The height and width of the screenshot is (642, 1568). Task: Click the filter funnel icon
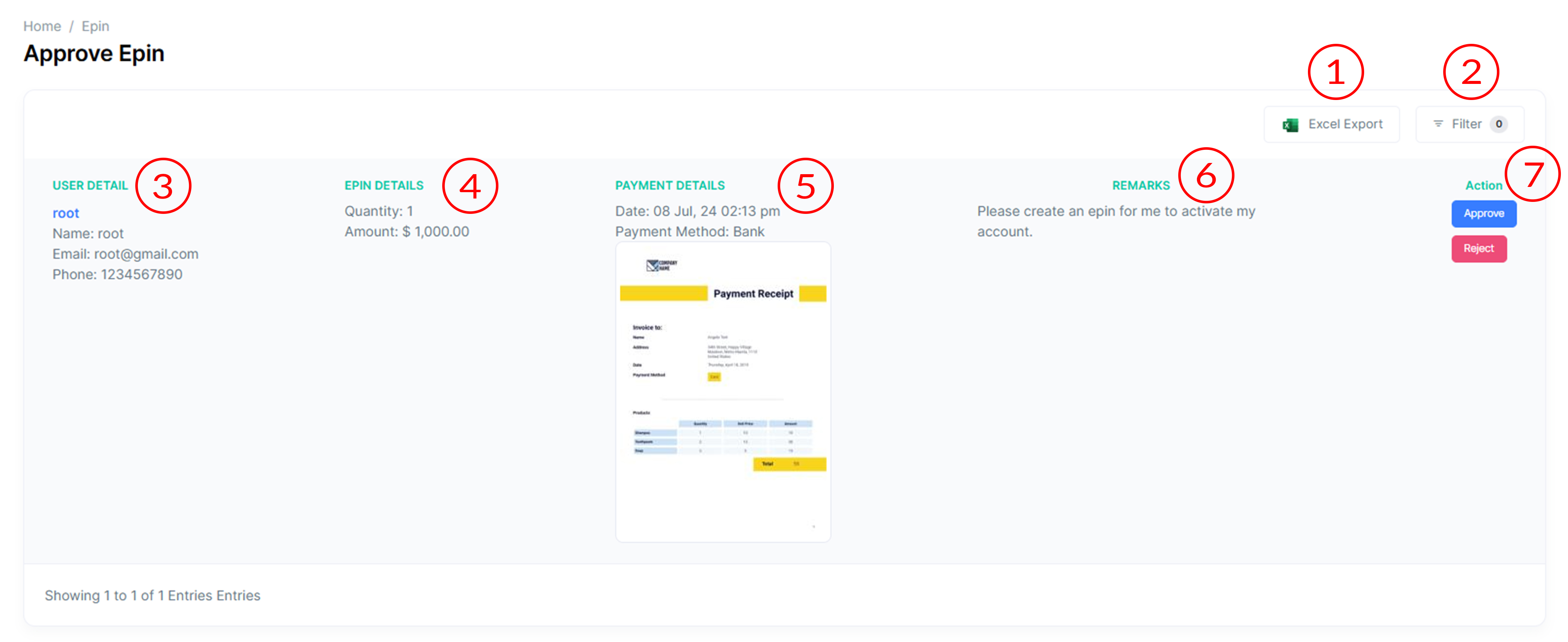[x=1439, y=124]
